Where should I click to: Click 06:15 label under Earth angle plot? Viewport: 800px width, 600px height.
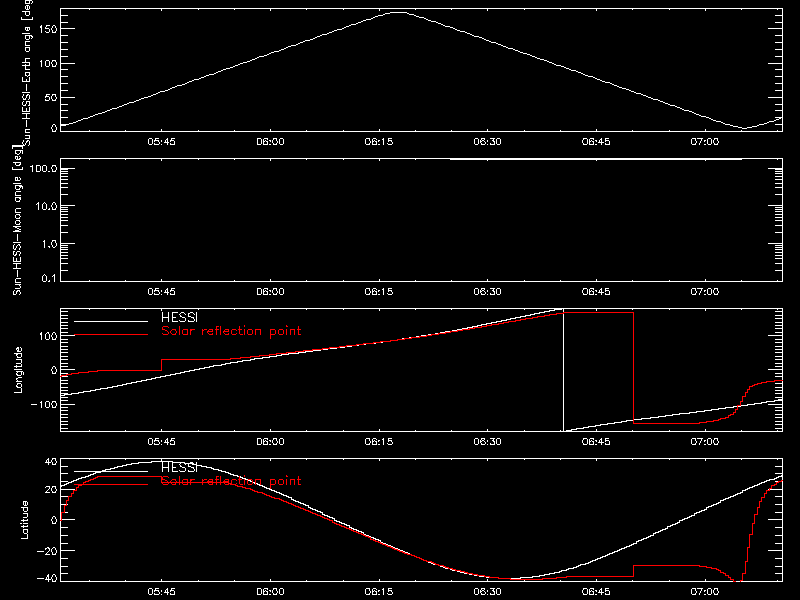[379, 142]
